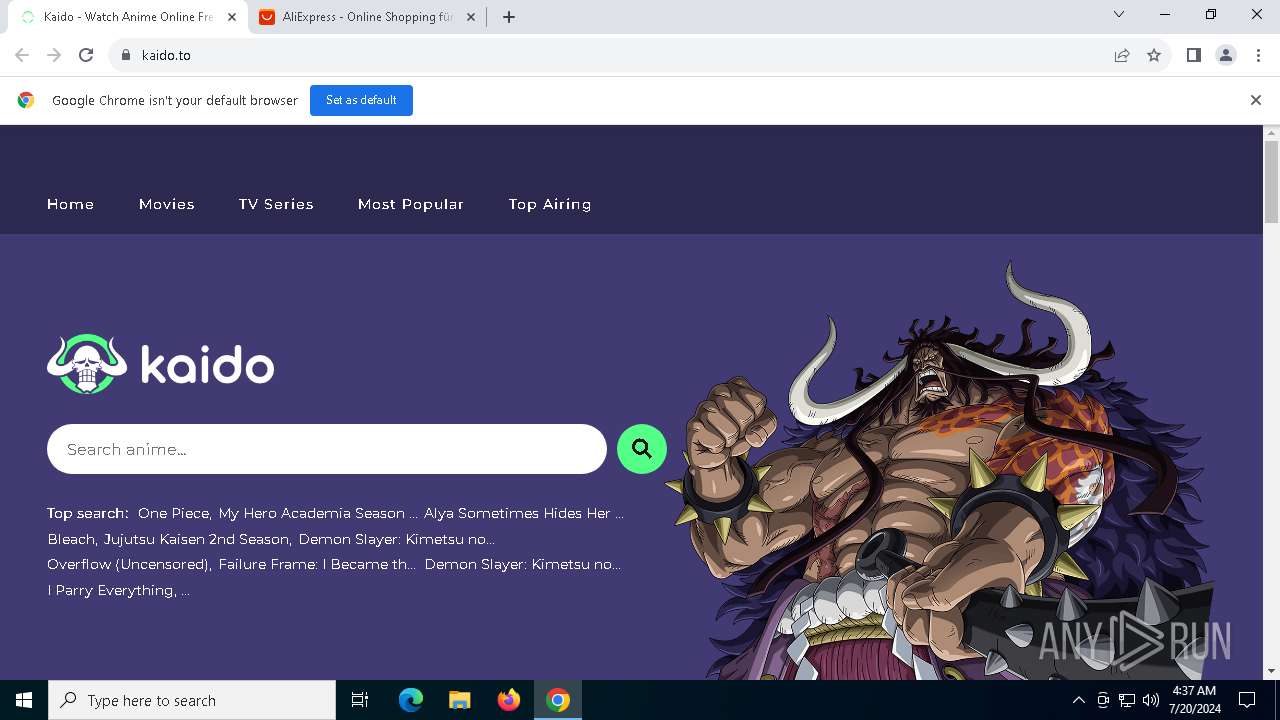This screenshot has width=1280, height=720.
Task: Open the Top Airing menu item
Action: [550, 204]
